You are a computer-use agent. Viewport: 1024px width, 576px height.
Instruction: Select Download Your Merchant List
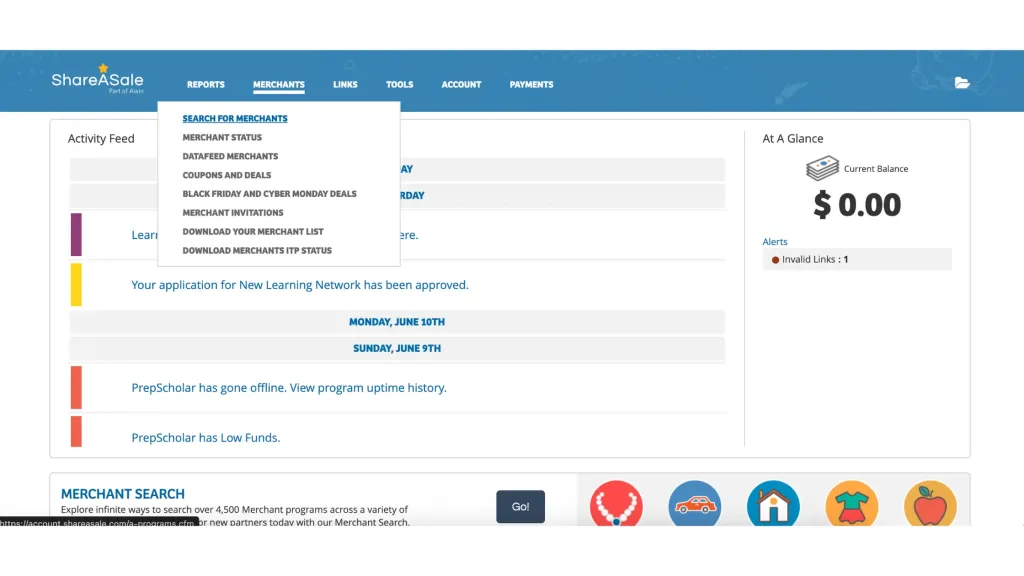pos(253,232)
